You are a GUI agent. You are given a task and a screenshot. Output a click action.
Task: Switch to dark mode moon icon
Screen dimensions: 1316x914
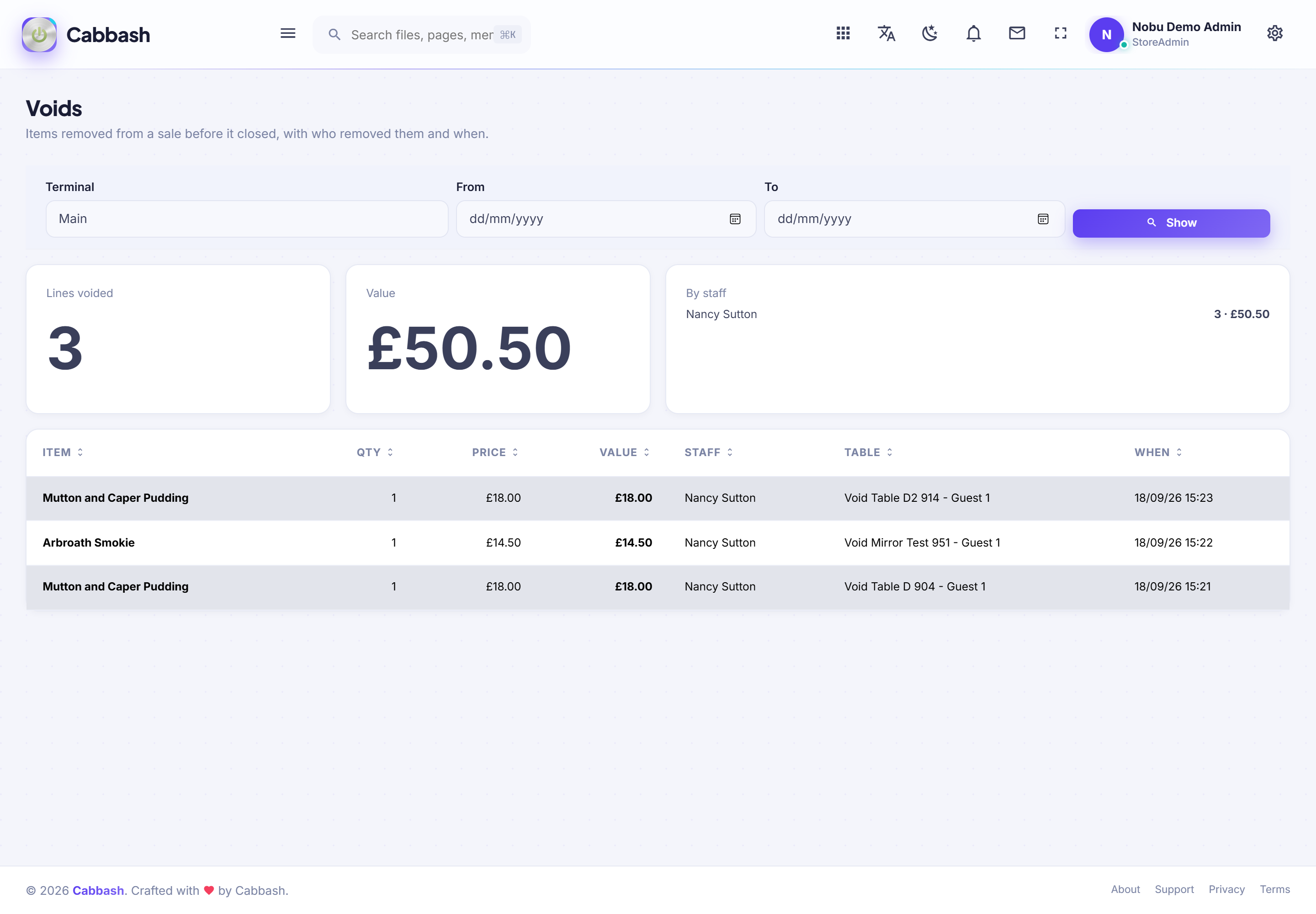click(929, 33)
